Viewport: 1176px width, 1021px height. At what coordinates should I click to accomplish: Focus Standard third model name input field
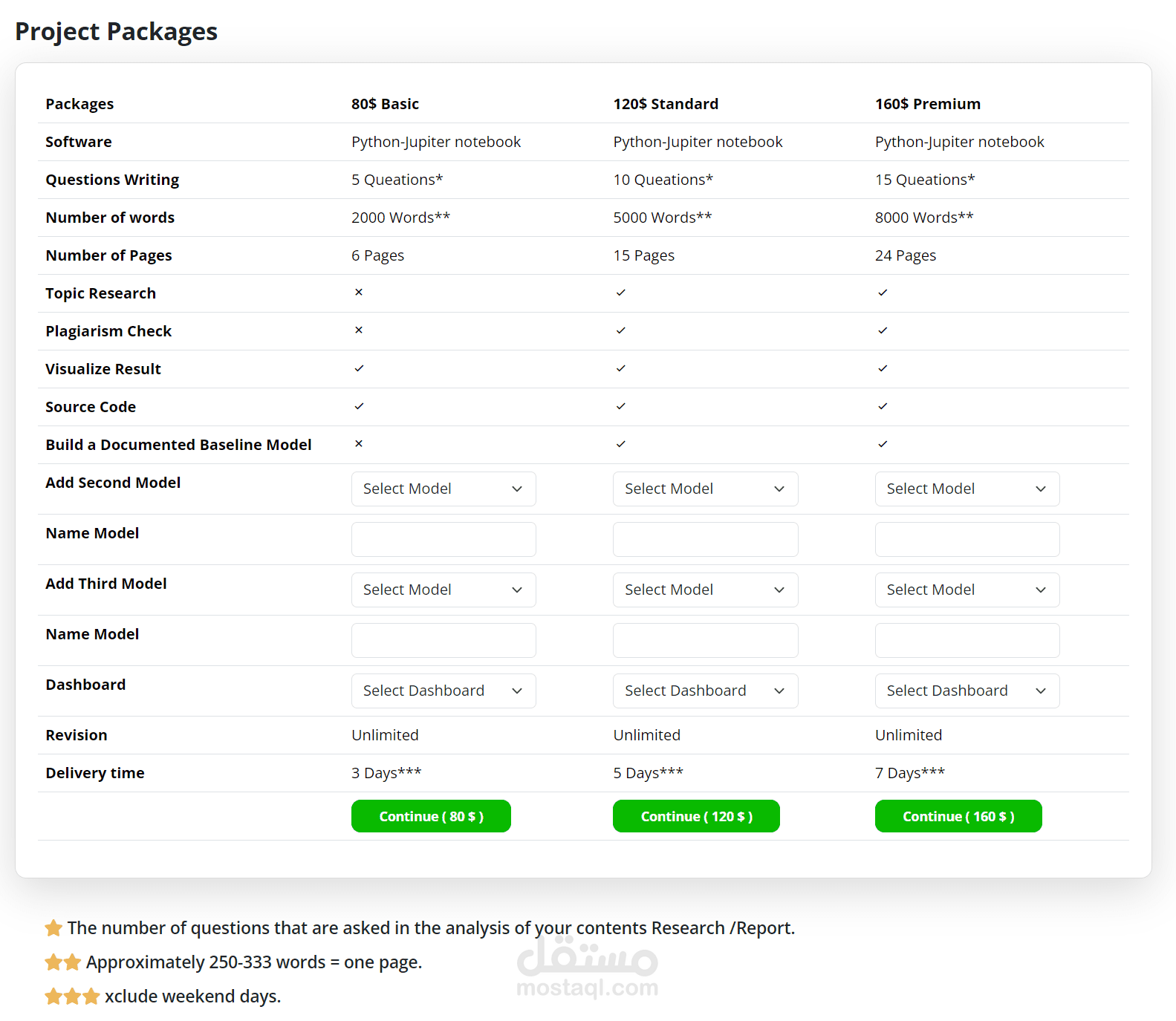(x=705, y=640)
